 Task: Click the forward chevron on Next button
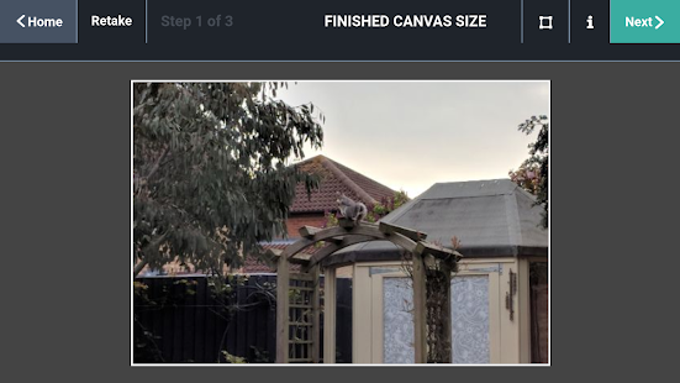[x=659, y=22]
